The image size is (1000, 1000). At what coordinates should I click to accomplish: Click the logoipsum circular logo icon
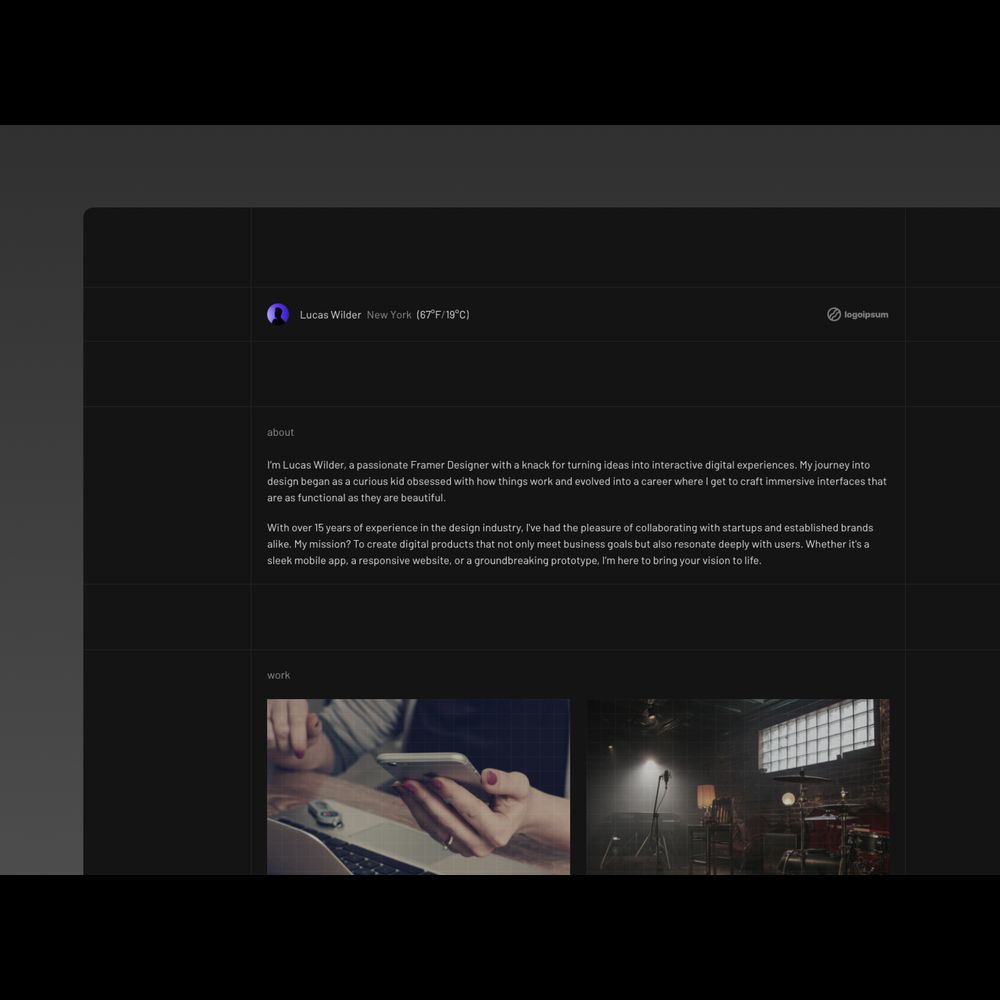click(834, 314)
